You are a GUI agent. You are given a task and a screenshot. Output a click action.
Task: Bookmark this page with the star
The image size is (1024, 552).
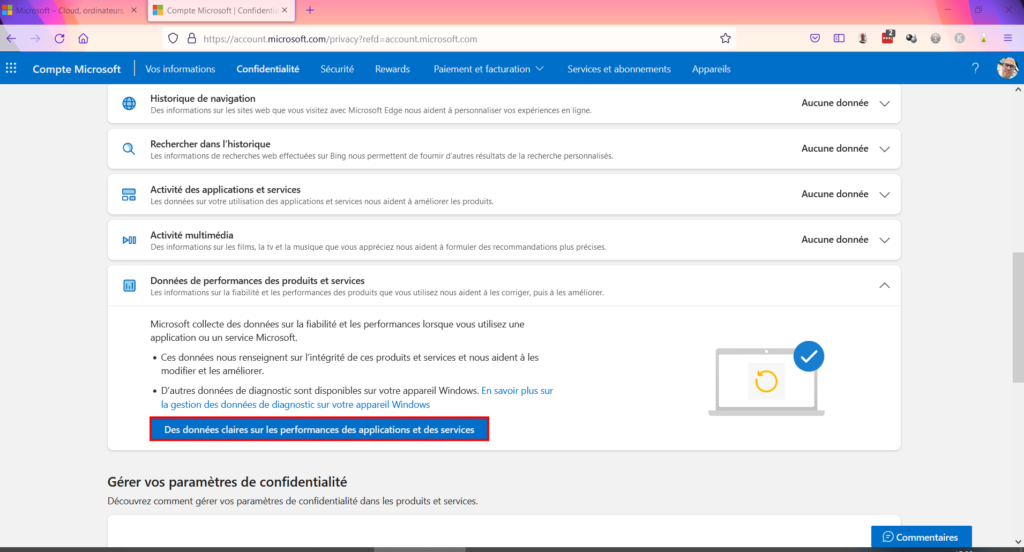[x=725, y=39]
